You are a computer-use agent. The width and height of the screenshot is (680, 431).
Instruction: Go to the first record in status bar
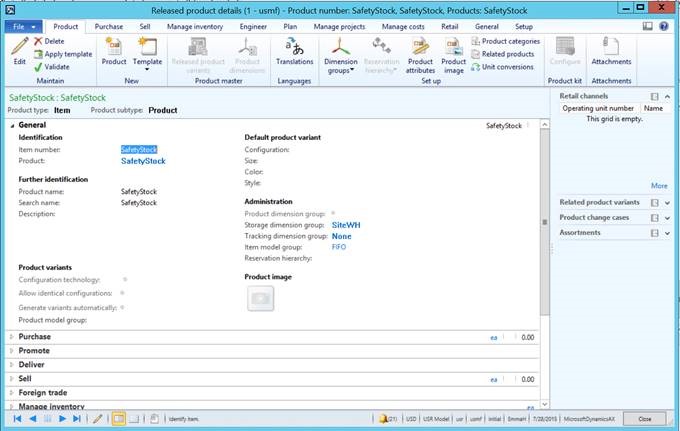[17, 418]
